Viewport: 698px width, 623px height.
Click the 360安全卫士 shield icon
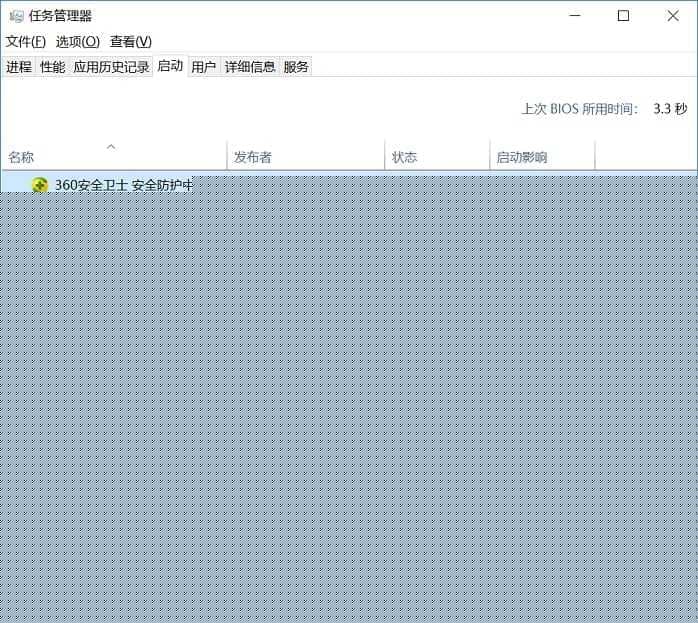40,184
